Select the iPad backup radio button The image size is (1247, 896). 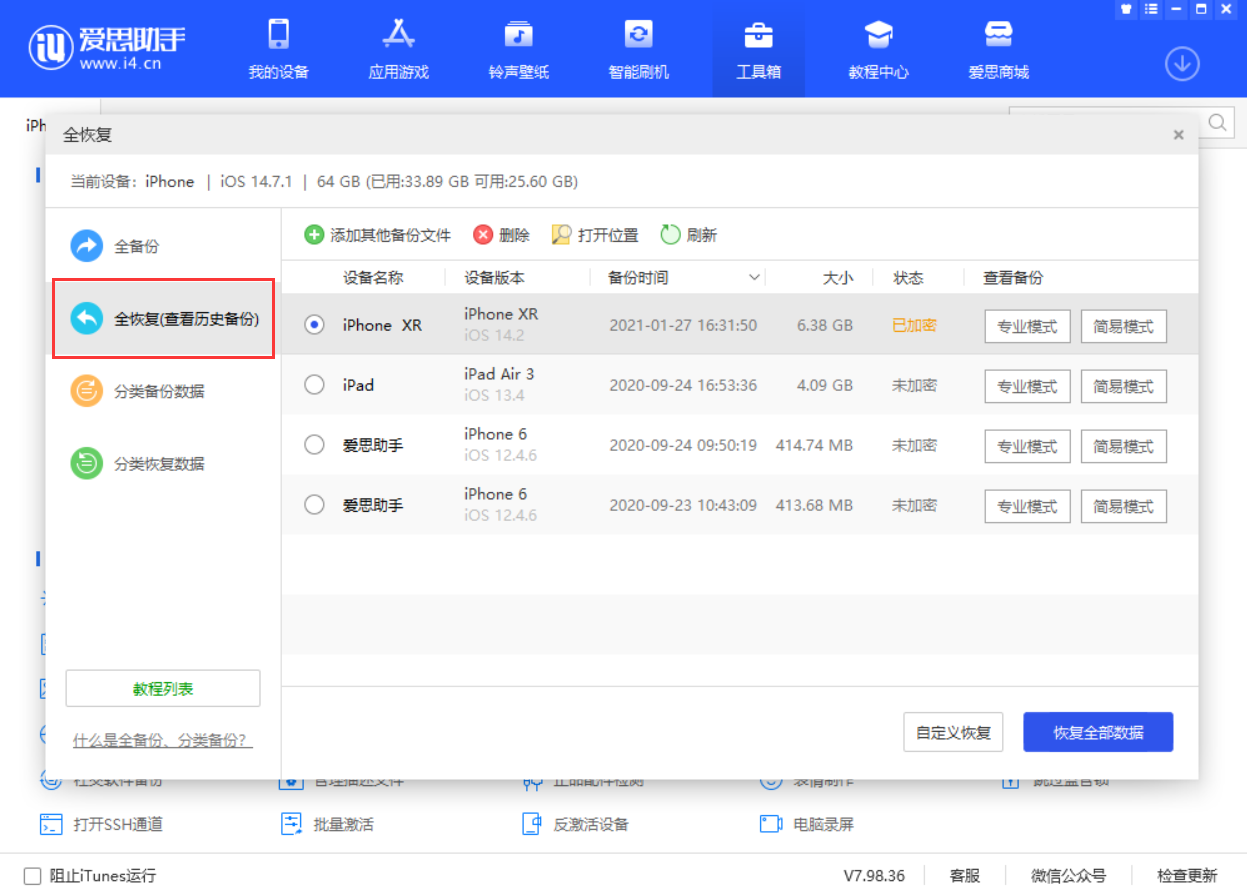[x=314, y=385]
